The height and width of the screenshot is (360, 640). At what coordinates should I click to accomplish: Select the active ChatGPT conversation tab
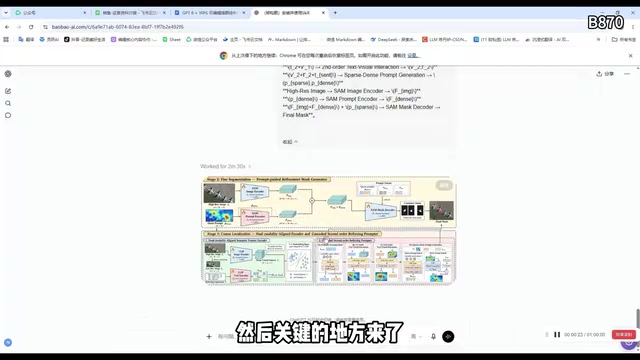289,13
